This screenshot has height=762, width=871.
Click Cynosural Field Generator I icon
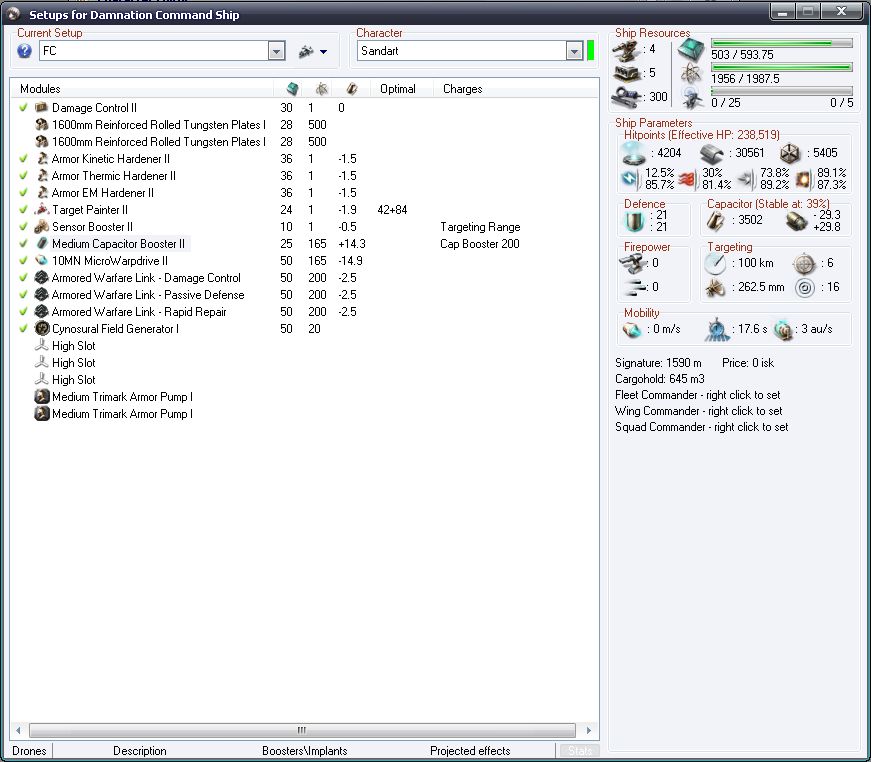42,328
